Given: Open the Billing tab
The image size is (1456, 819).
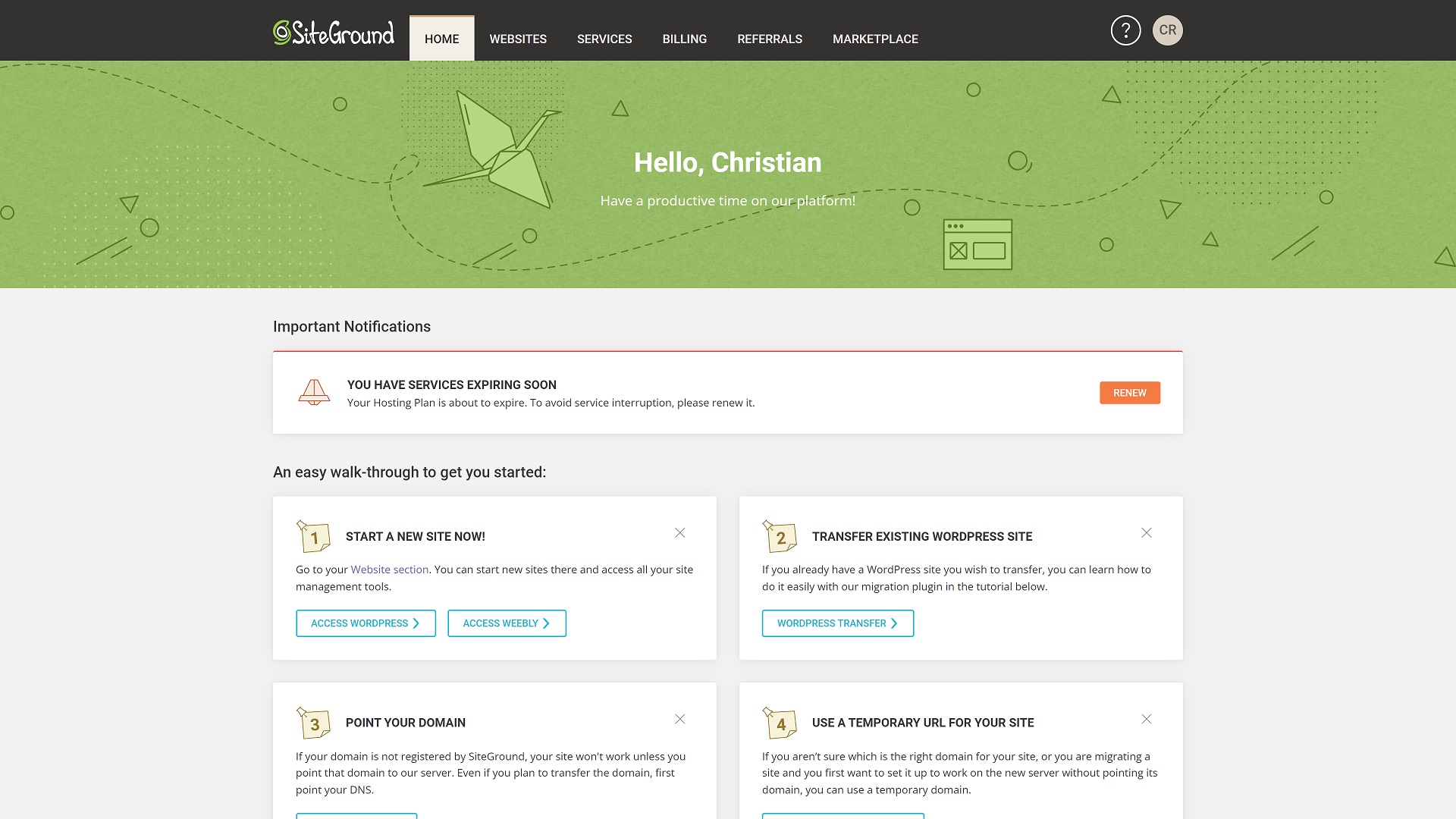Looking at the screenshot, I should [x=685, y=39].
